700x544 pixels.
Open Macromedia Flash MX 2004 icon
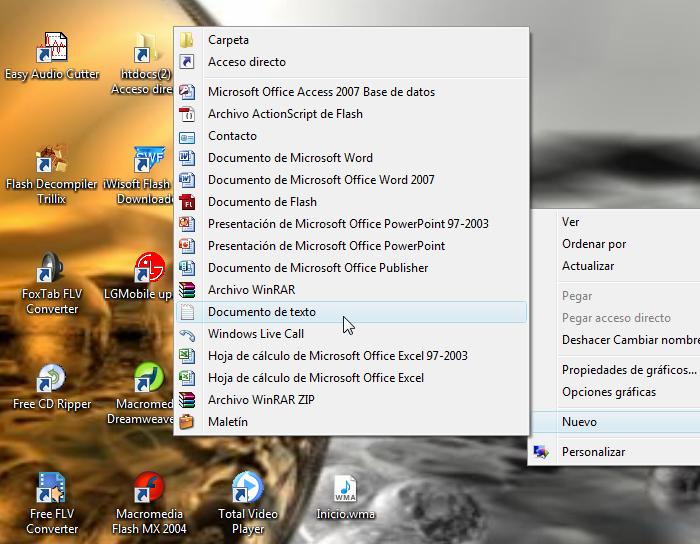point(149,487)
